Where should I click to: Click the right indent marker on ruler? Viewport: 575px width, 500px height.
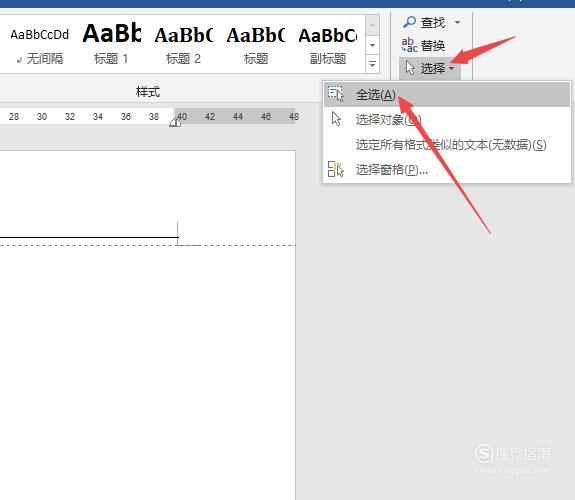[x=175, y=123]
